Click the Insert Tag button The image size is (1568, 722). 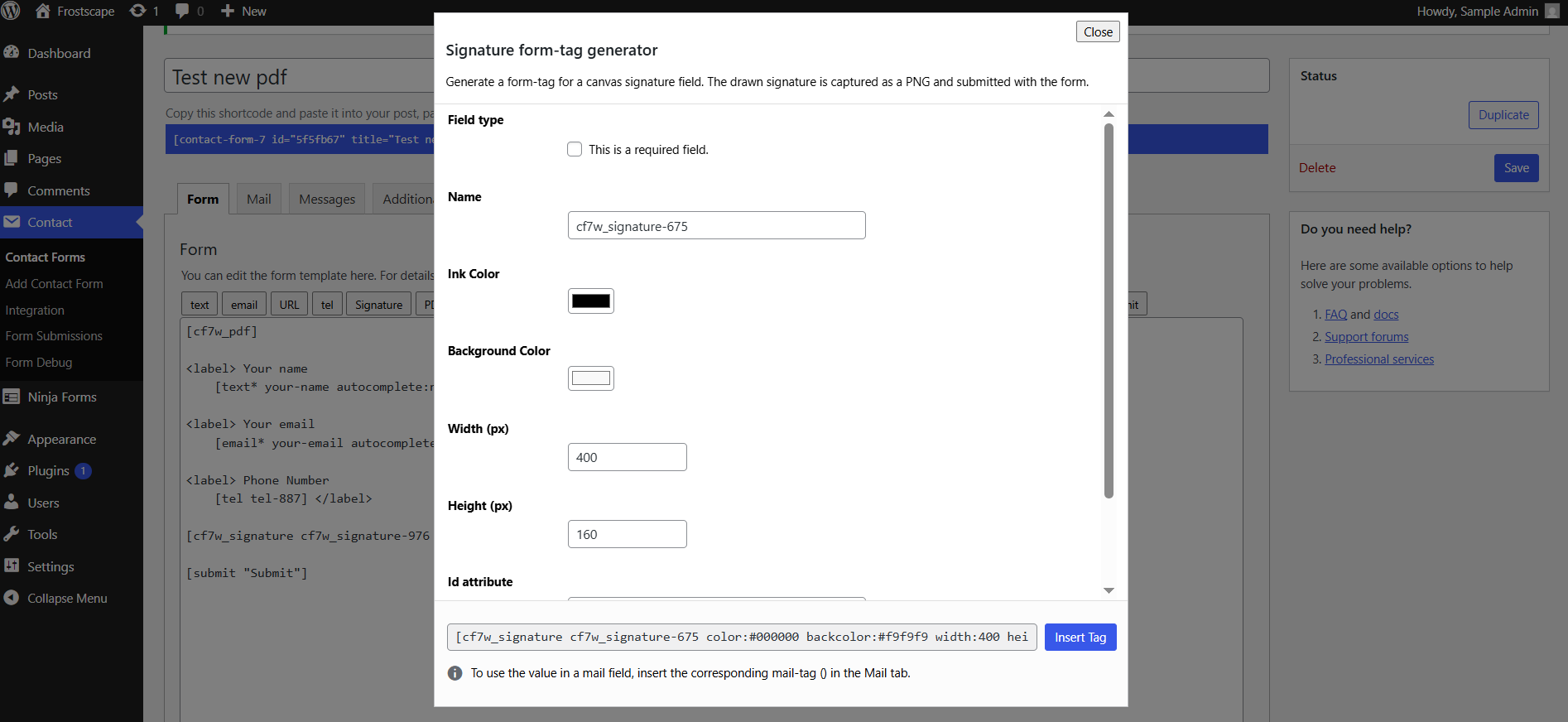pos(1080,637)
